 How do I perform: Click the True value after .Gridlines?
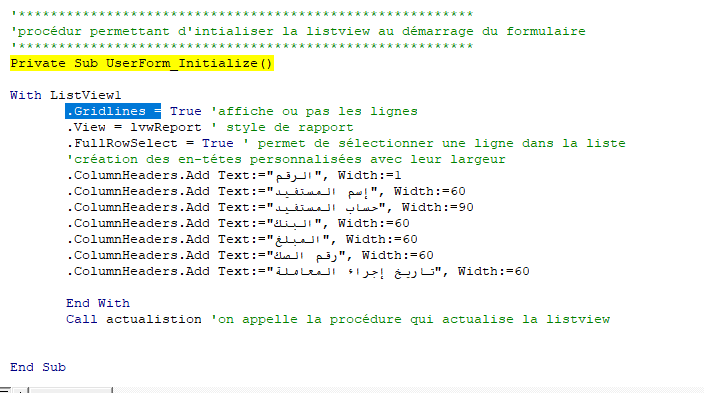point(185,111)
